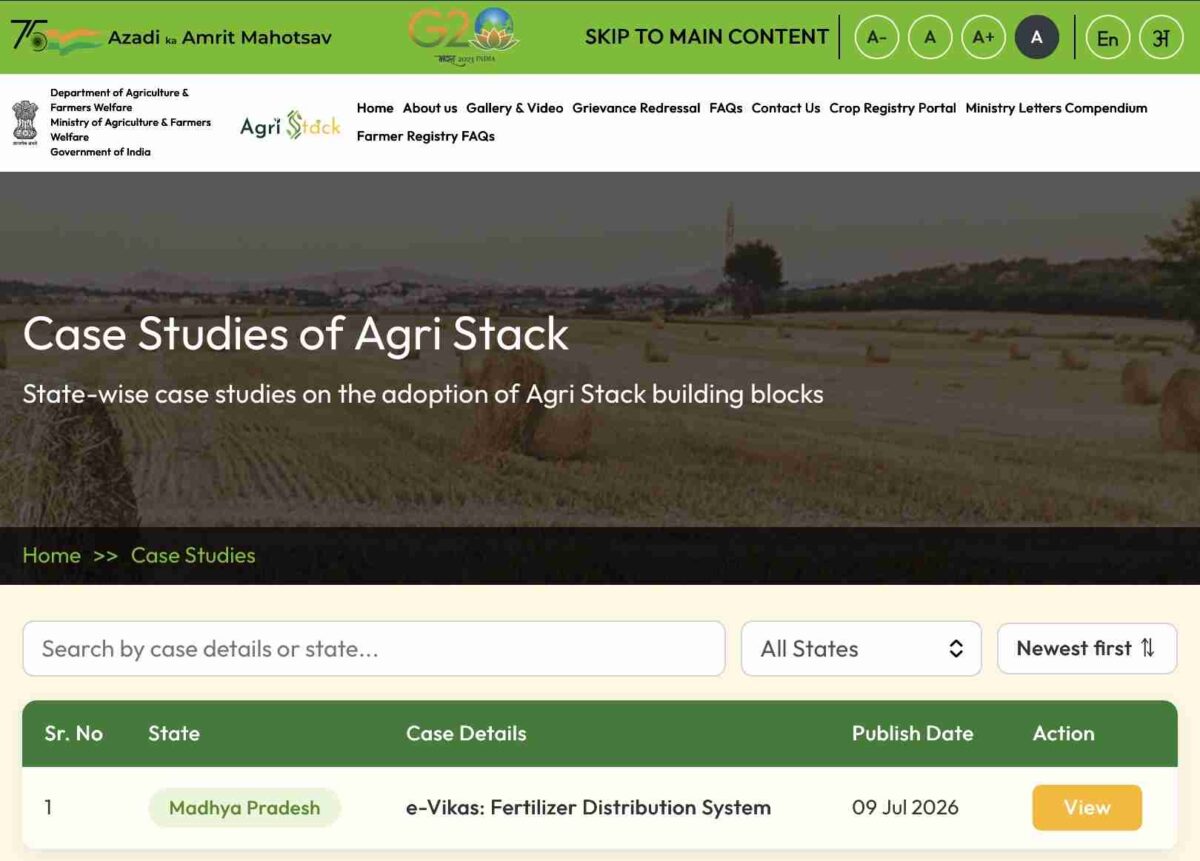Switch language to English (En)
The image size is (1200, 861).
(1108, 38)
